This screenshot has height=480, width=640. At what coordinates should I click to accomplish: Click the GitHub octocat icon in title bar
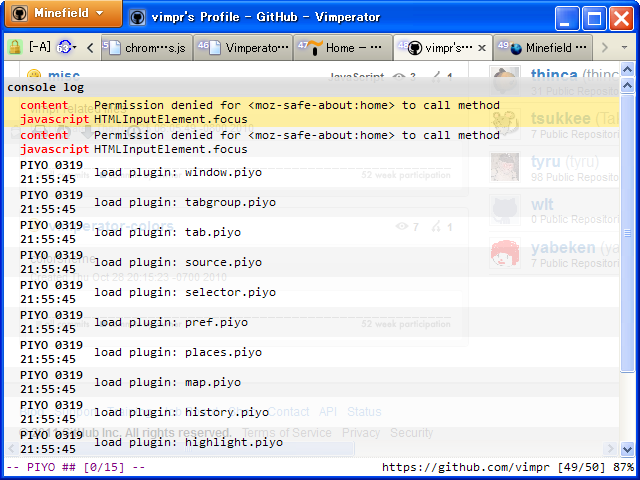coord(138,17)
